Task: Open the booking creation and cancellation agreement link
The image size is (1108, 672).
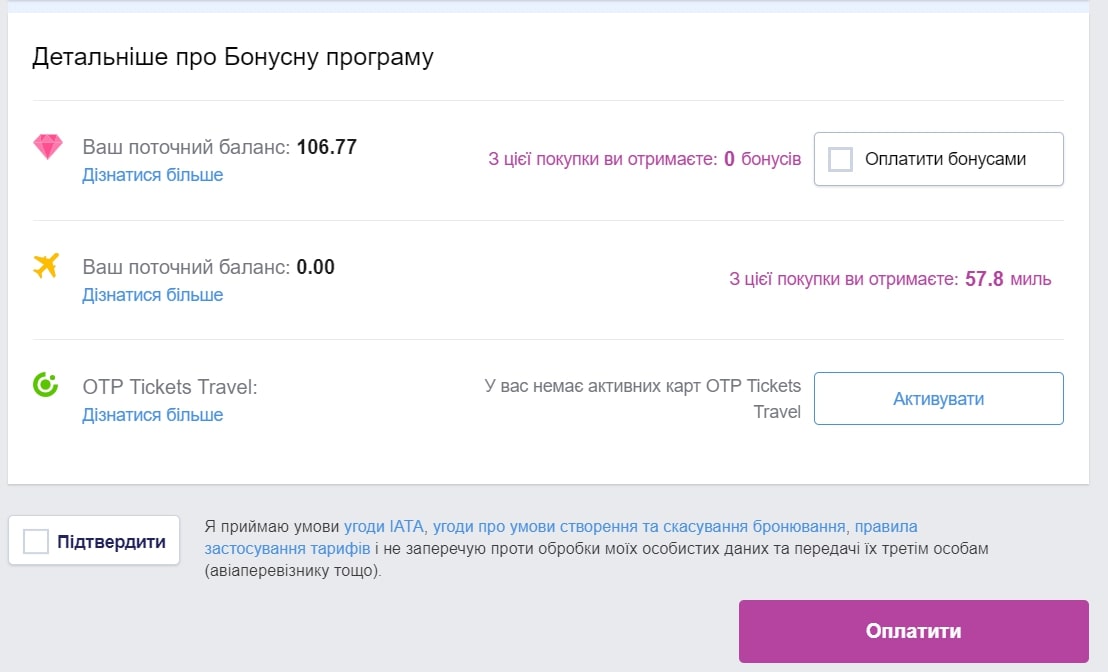Action: click(639, 526)
